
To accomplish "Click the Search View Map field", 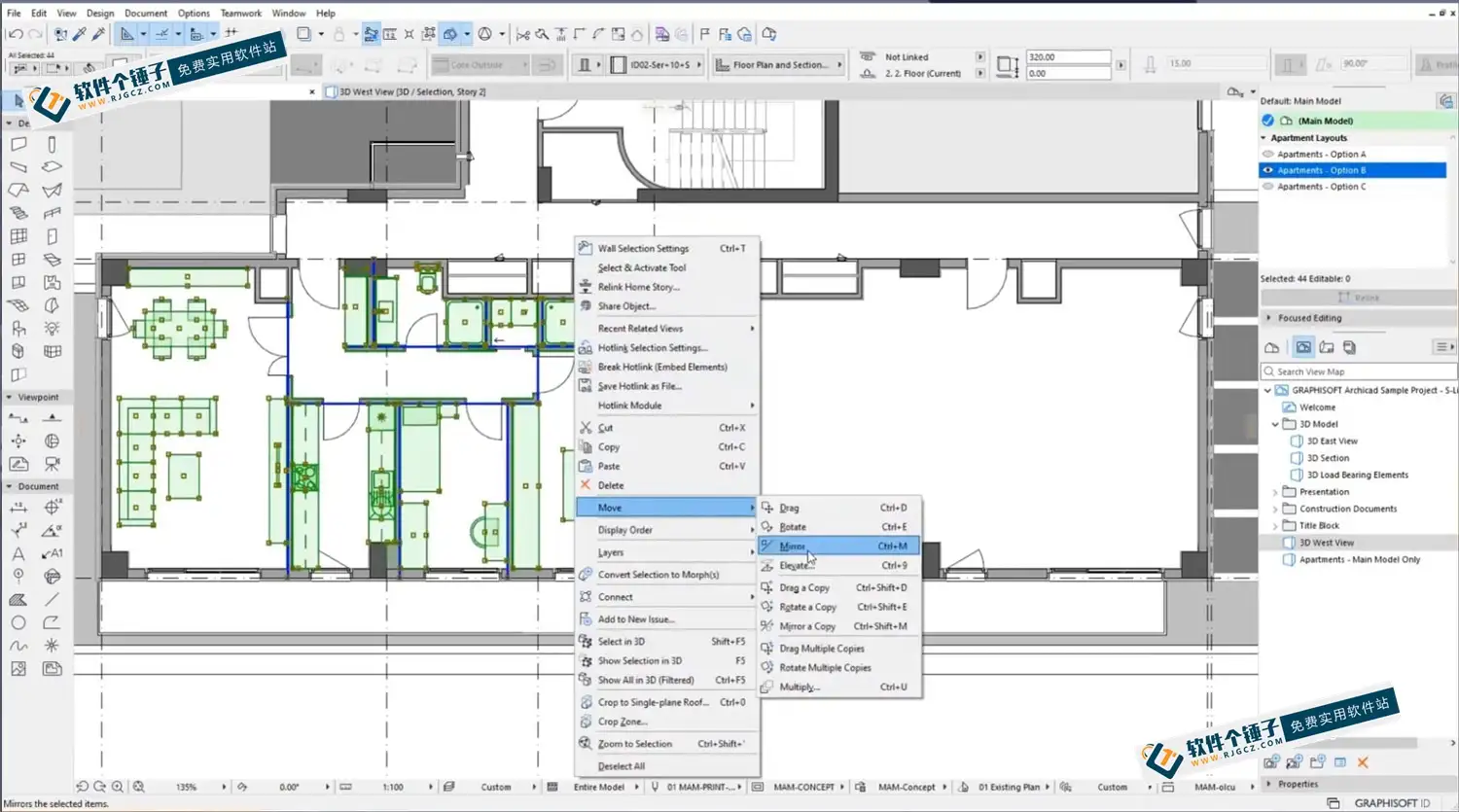I will (x=1358, y=371).
